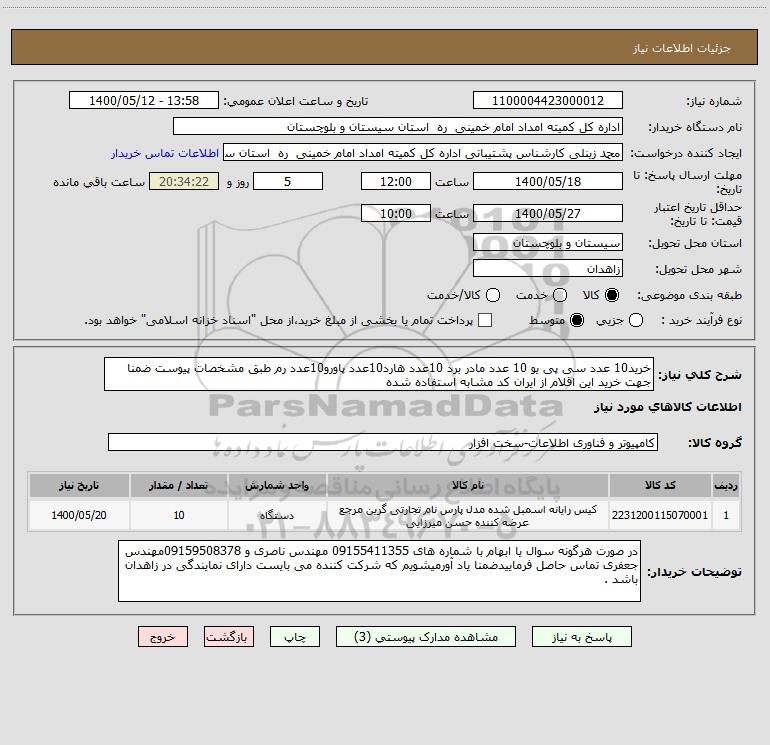Click the remaining days field showing 5
770x745 pixels.
pos(288,181)
